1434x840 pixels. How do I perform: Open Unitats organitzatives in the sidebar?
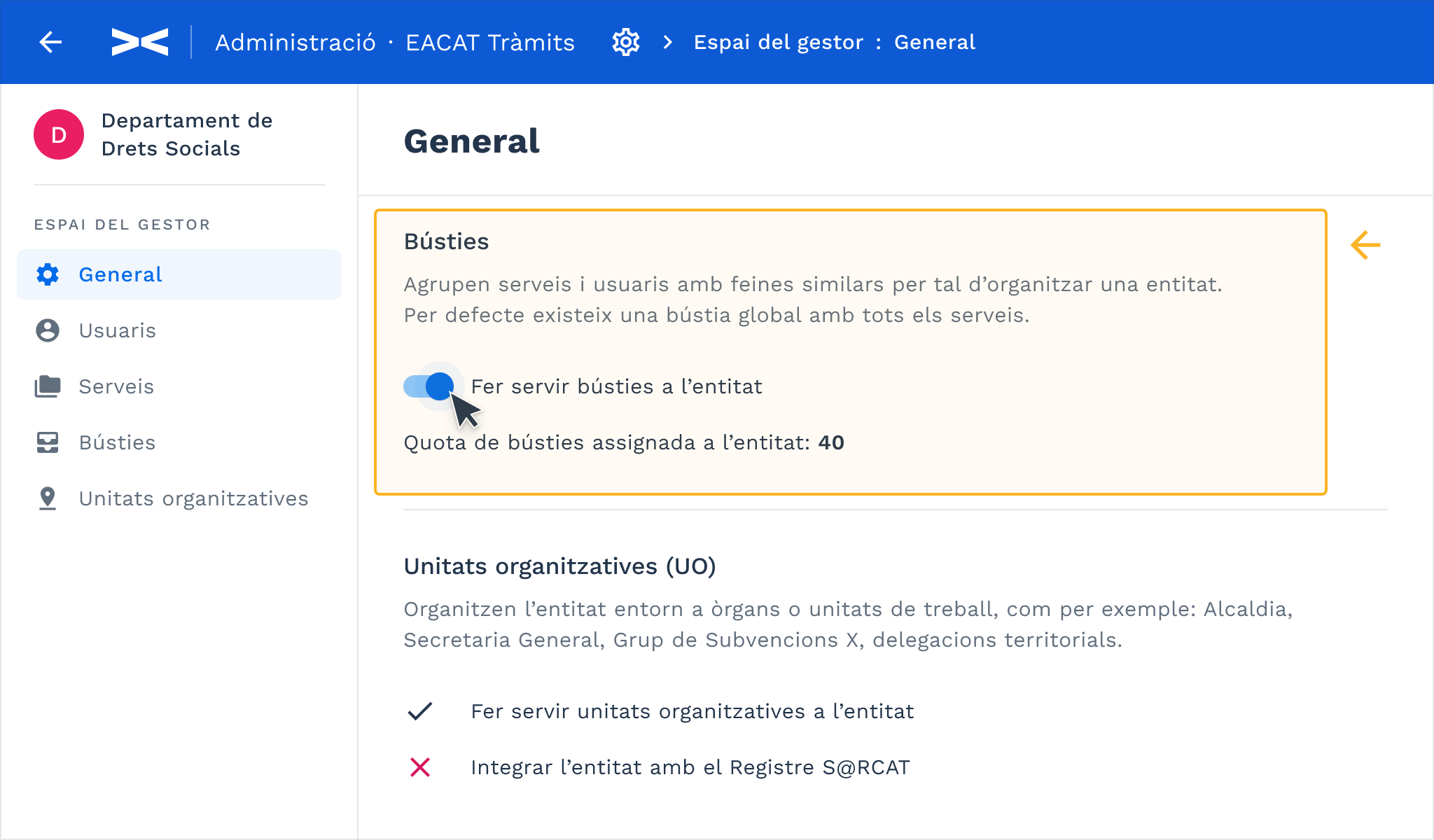(x=193, y=498)
